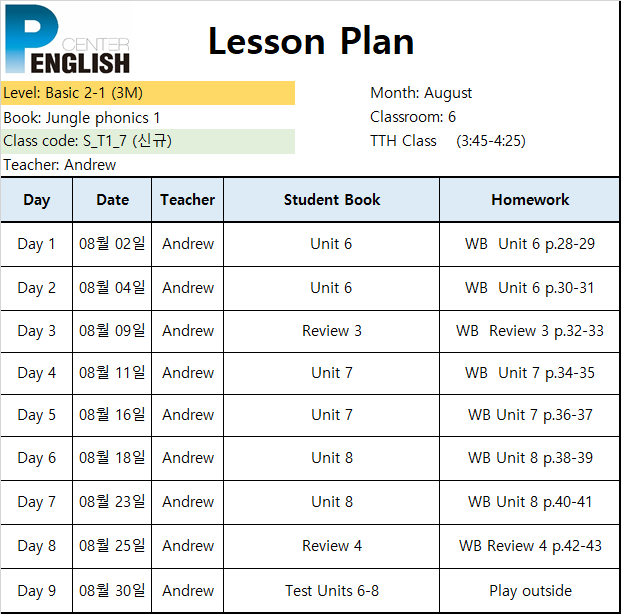Select the Day 8 date 08월 25일
Viewport: 621px width, 616px height.
(x=112, y=546)
